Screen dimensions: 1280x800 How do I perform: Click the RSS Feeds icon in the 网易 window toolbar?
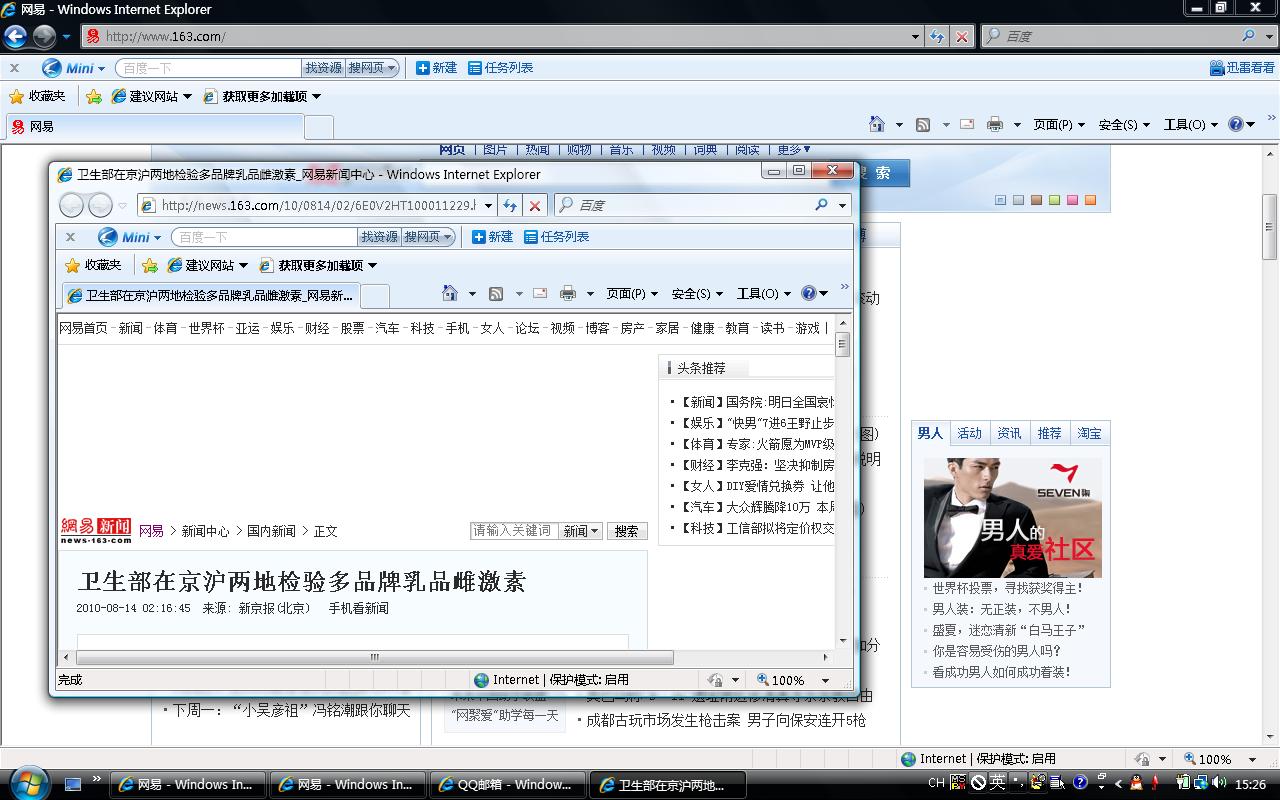[x=923, y=124]
